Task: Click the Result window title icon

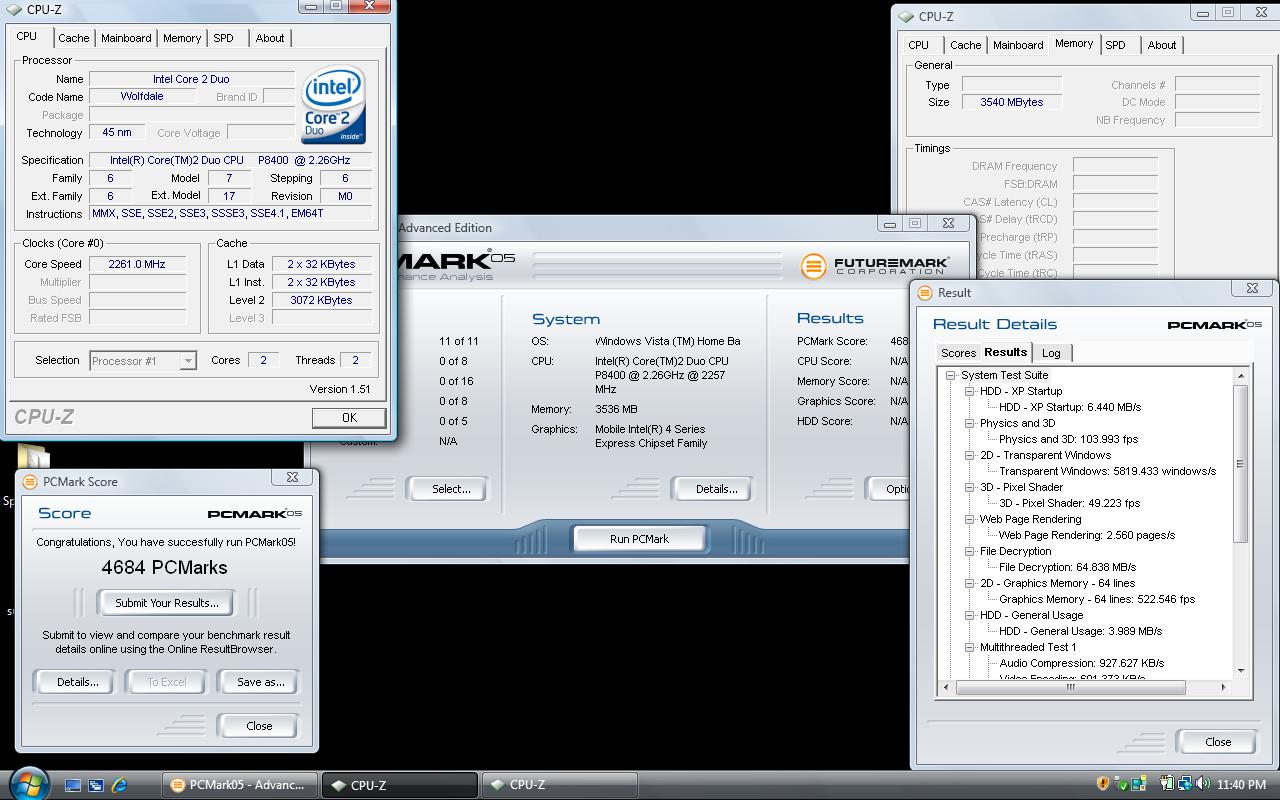Action: pyautogui.click(x=925, y=292)
